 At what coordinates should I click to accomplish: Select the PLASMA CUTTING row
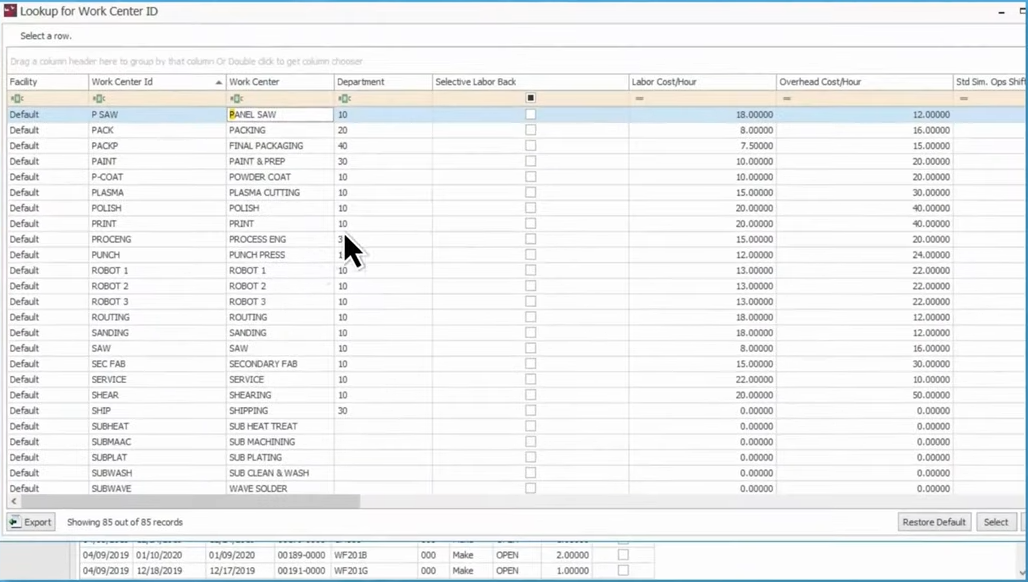click(x=280, y=192)
